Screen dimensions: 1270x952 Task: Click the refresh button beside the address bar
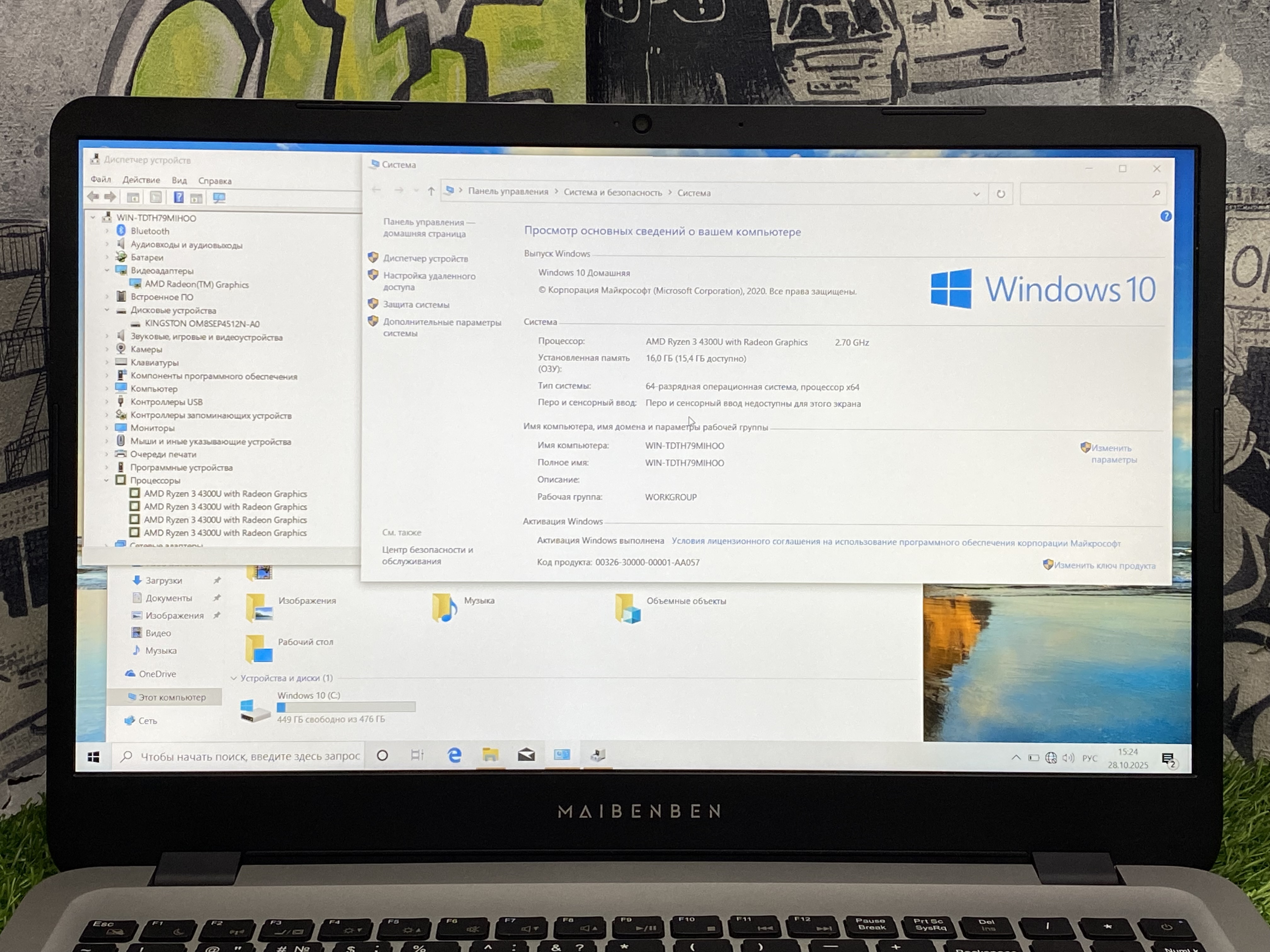click(x=1001, y=194)
